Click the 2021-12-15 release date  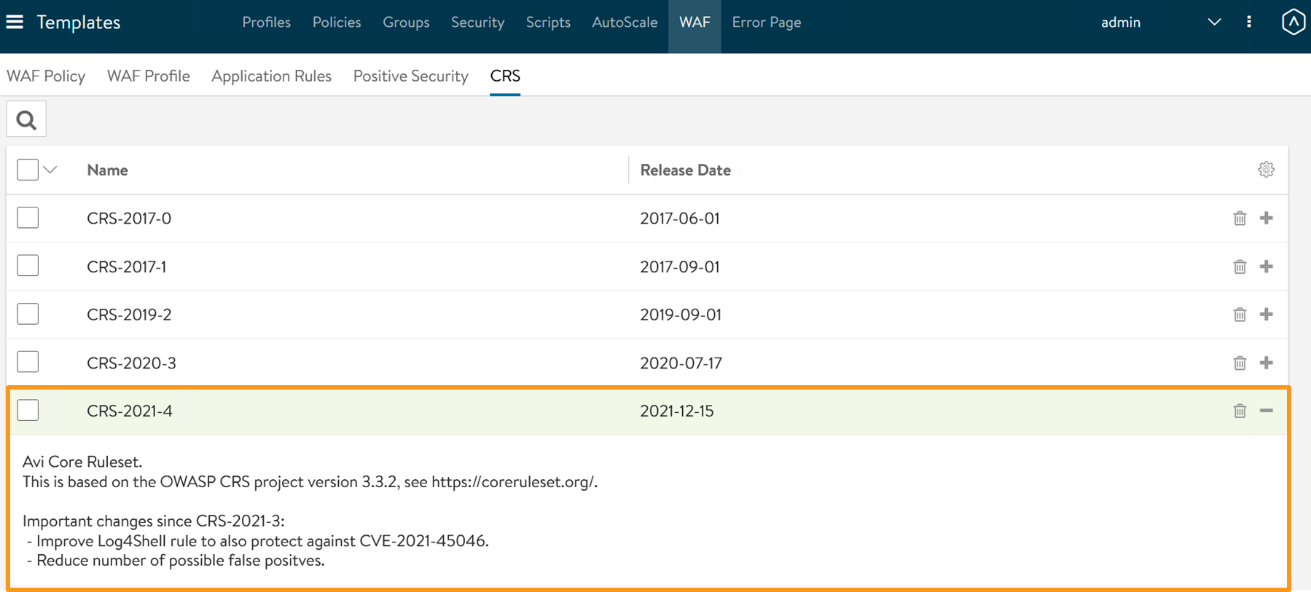tap(677, 410)
